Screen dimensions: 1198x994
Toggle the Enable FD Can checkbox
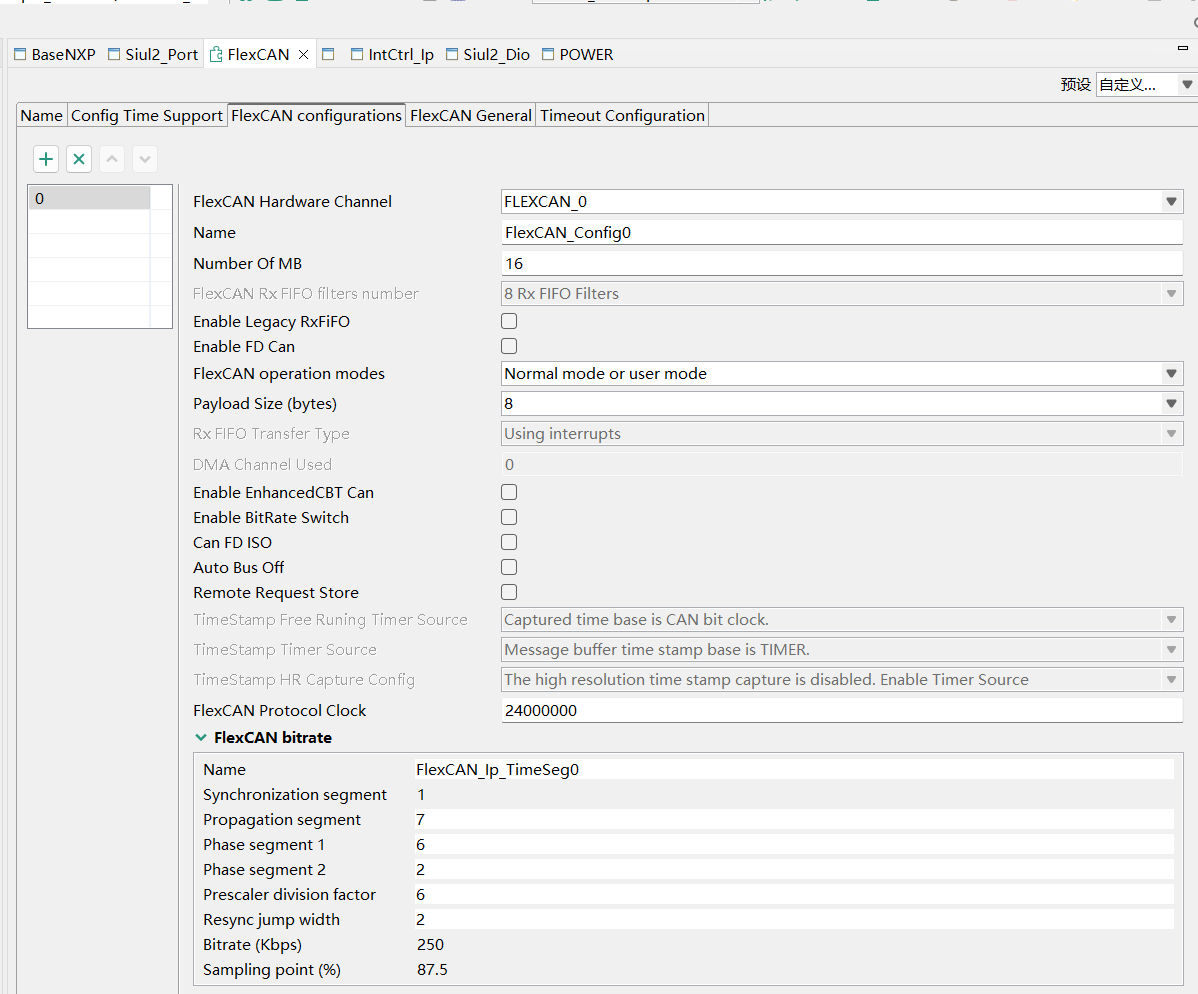509,346
